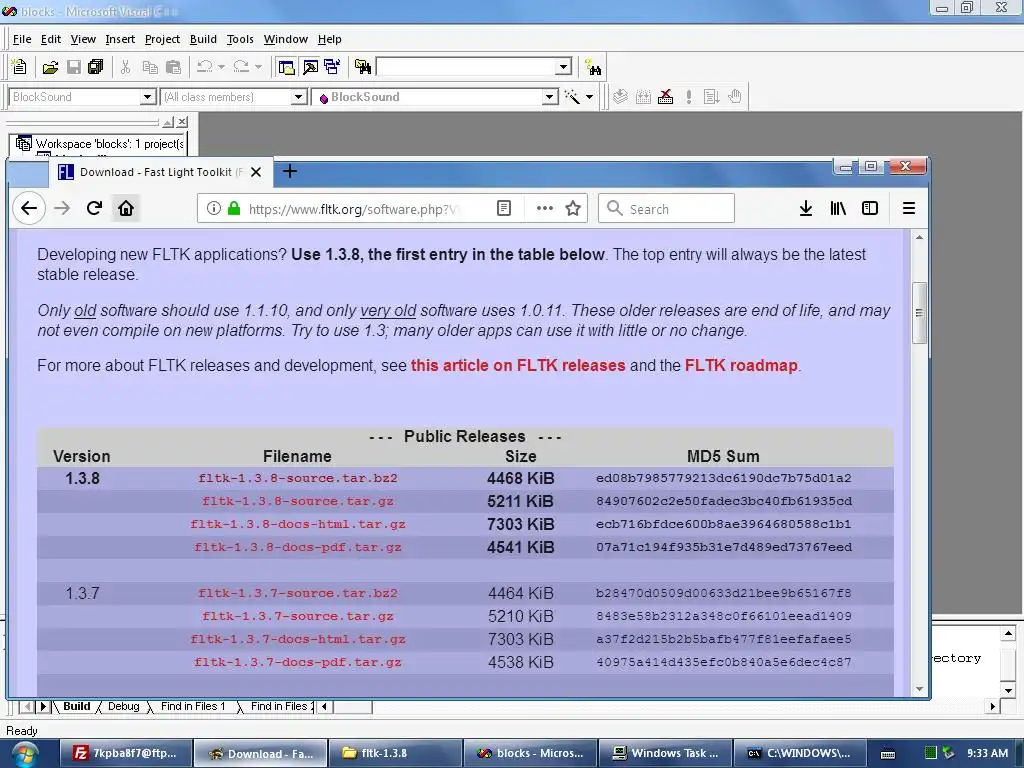Open the Build menu in Visual C++

pyautogui.click(x=203, y=39)
